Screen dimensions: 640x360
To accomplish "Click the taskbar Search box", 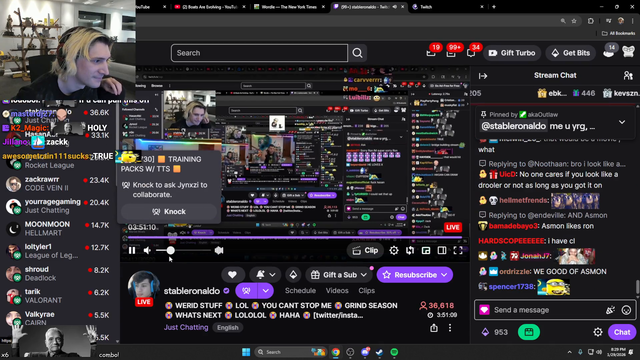I will pos(290,352).
